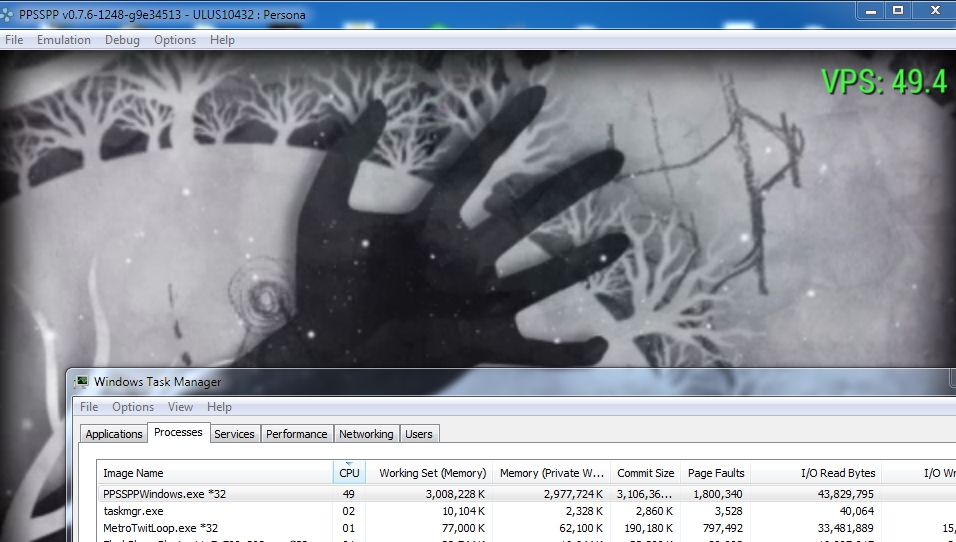Open the PPSSPP File menu

(14, 40)
